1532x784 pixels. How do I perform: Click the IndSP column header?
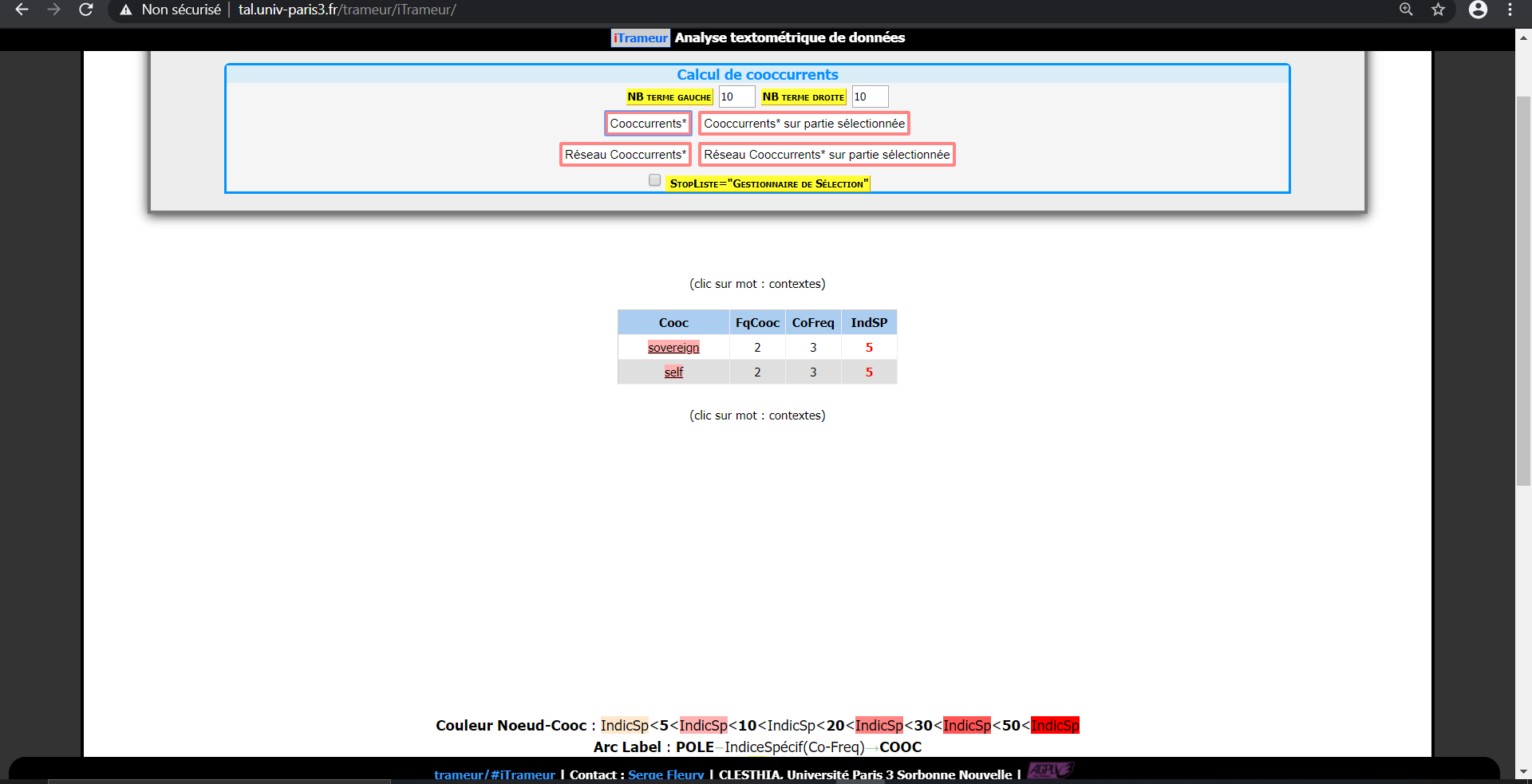click(869, 323)
